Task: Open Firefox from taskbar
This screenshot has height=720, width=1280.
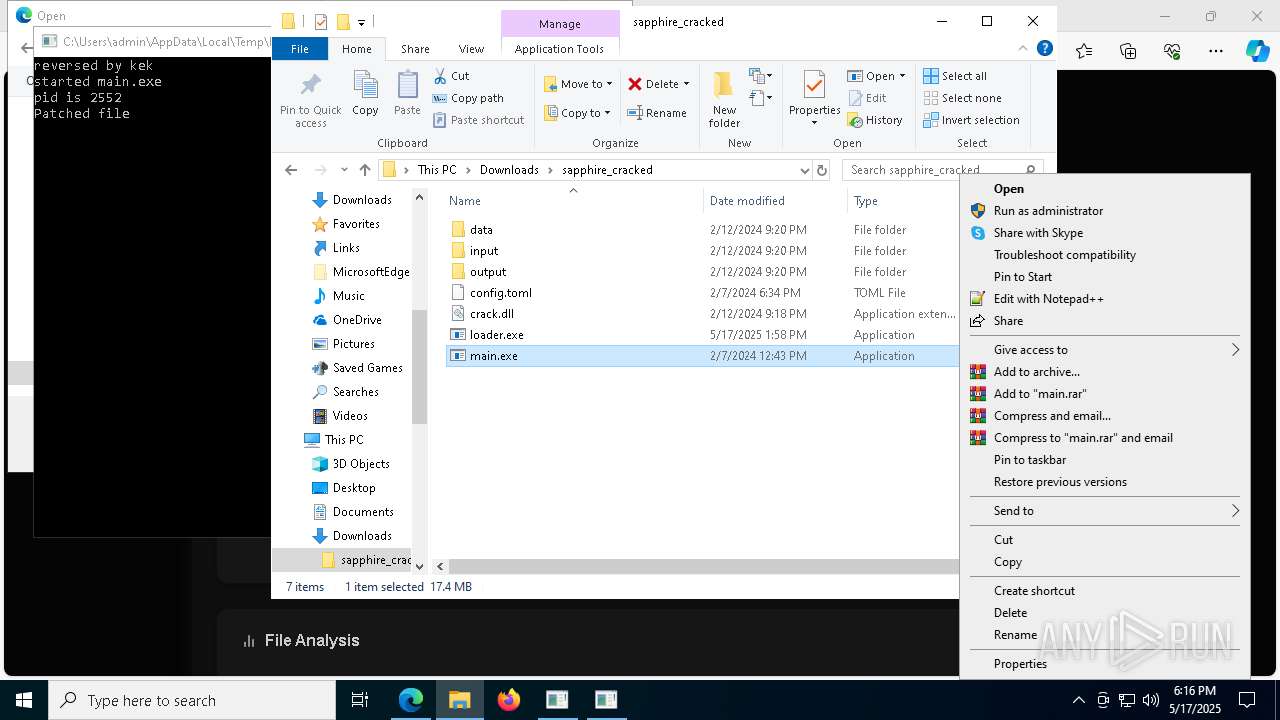Action: [x=509, y=700]
